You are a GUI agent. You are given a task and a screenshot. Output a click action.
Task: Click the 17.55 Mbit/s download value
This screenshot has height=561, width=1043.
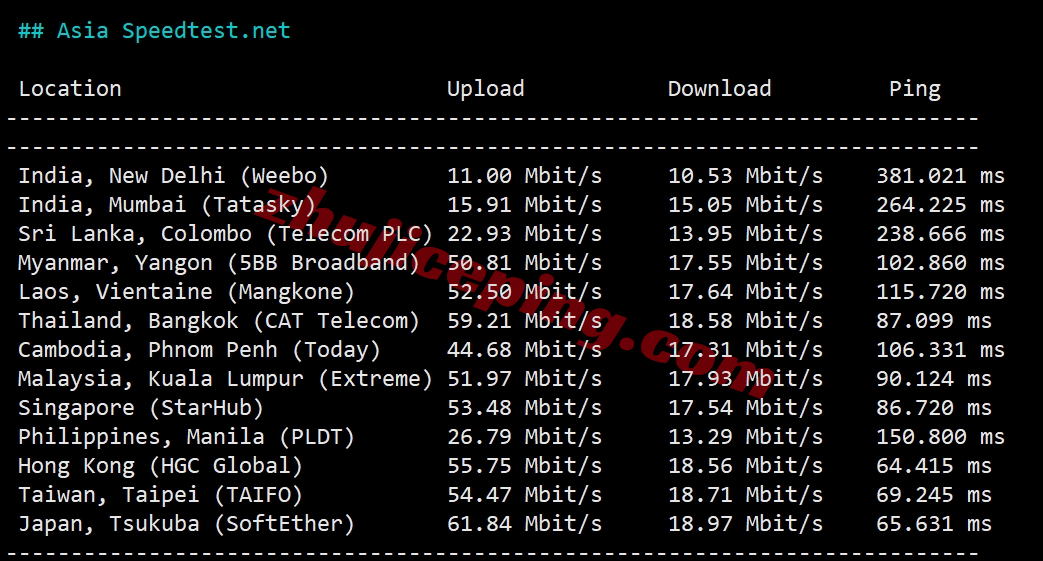[745, 263]
